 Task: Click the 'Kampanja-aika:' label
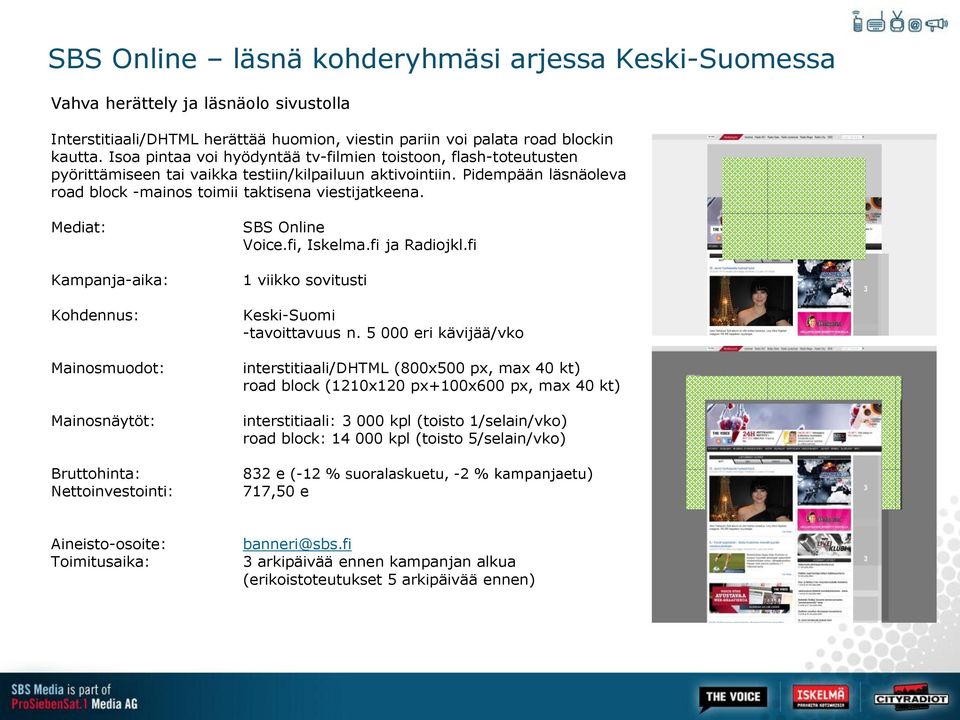pos(110,280)
